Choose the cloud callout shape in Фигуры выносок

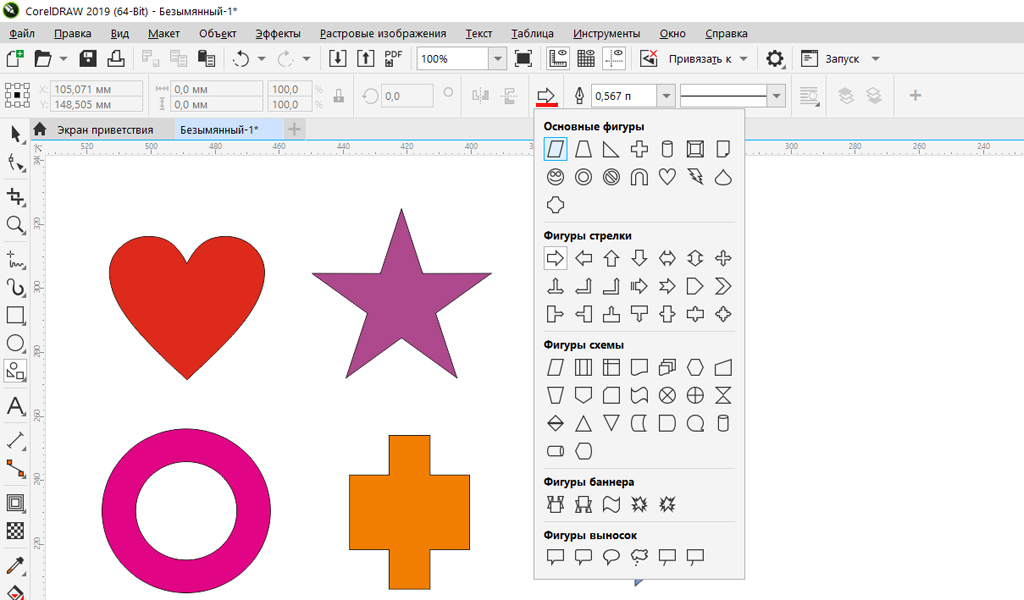pyautogui.click(x=639, y=556)
